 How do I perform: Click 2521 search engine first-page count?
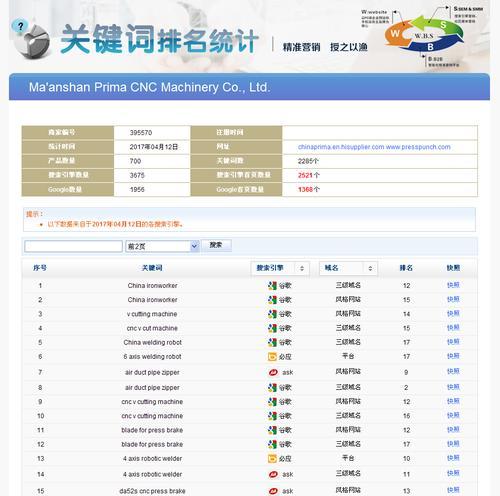tap(305, 175)
